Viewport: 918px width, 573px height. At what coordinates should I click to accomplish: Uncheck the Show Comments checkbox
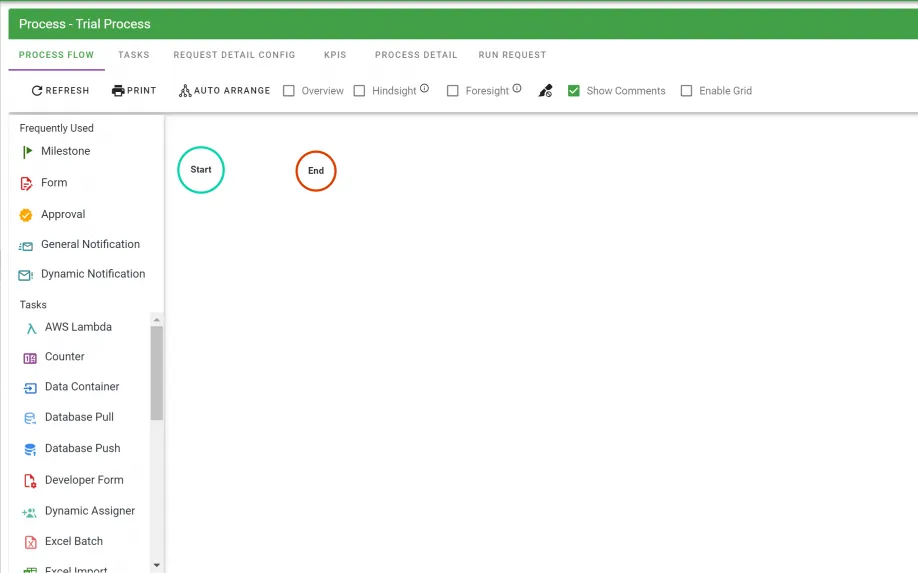[574, 91]
